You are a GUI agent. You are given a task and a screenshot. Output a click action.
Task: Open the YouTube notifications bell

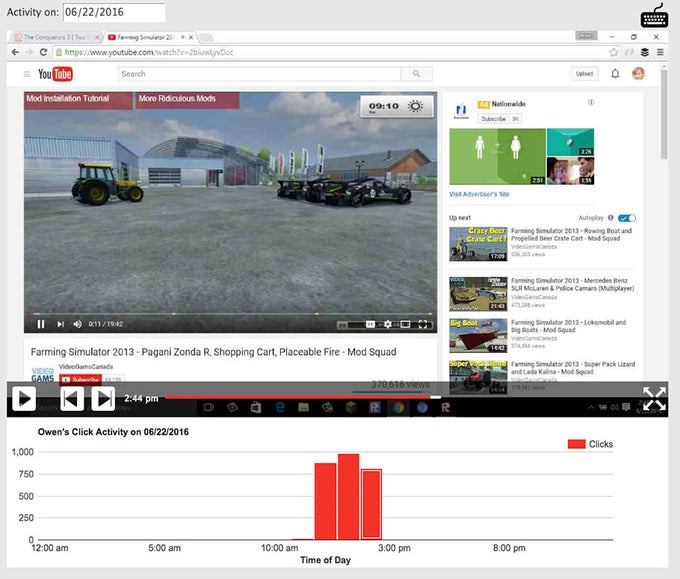point(615,74)
